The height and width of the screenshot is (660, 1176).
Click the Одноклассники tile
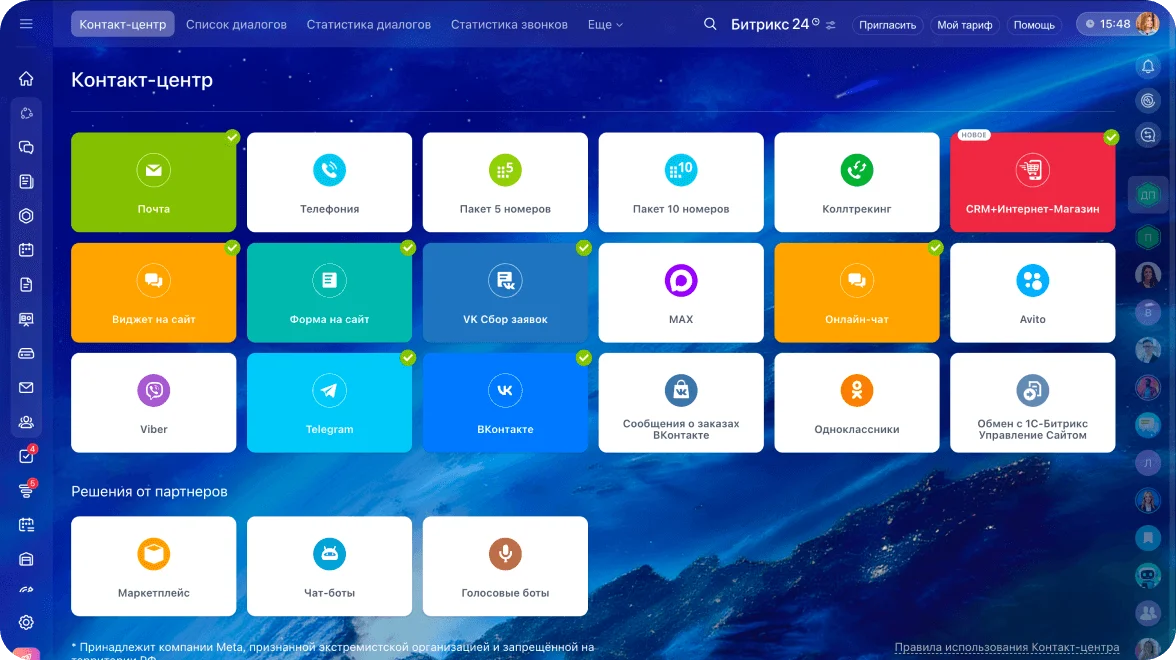pos(856,402)
